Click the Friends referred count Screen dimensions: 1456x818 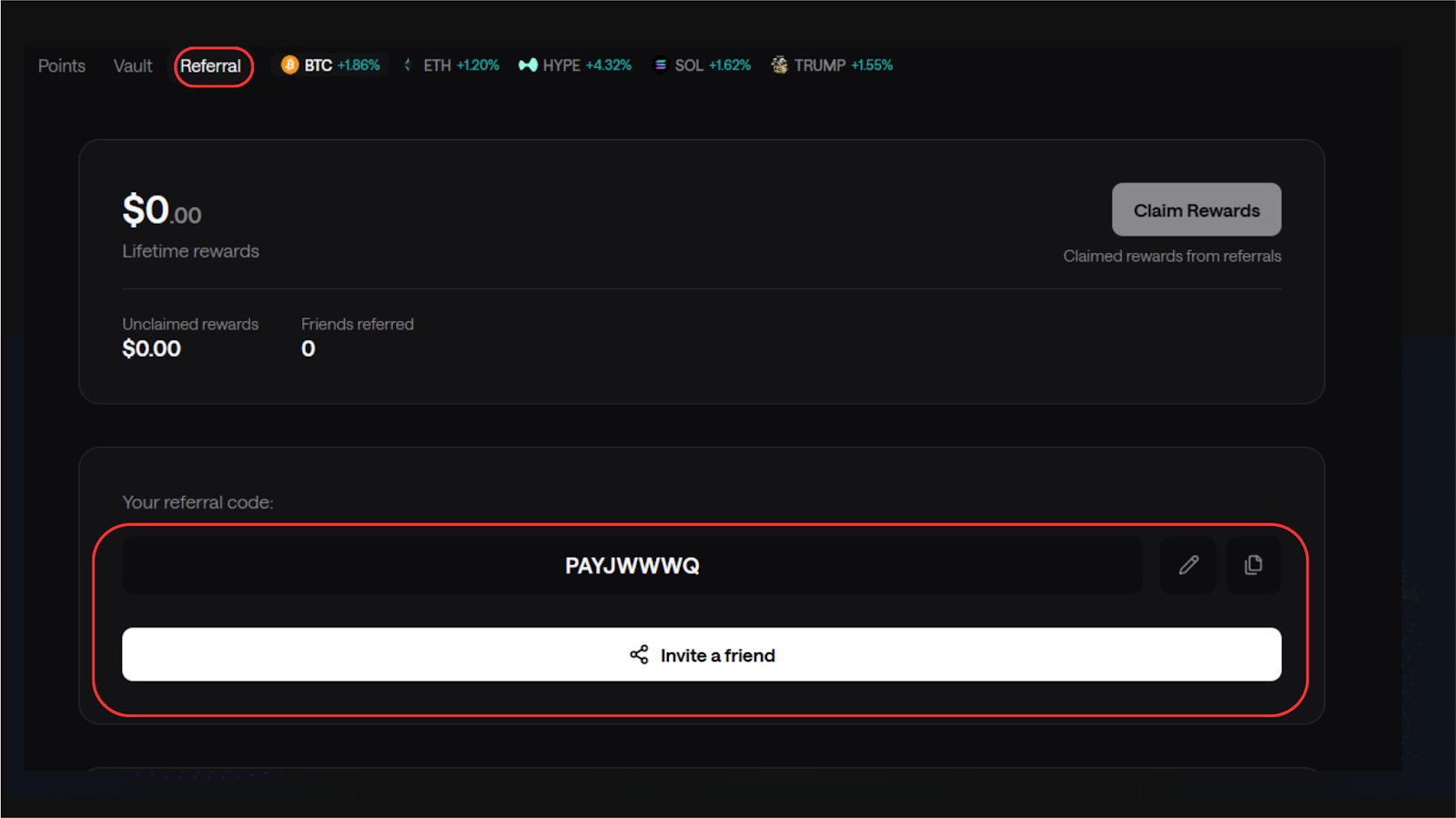click(308, 348)
